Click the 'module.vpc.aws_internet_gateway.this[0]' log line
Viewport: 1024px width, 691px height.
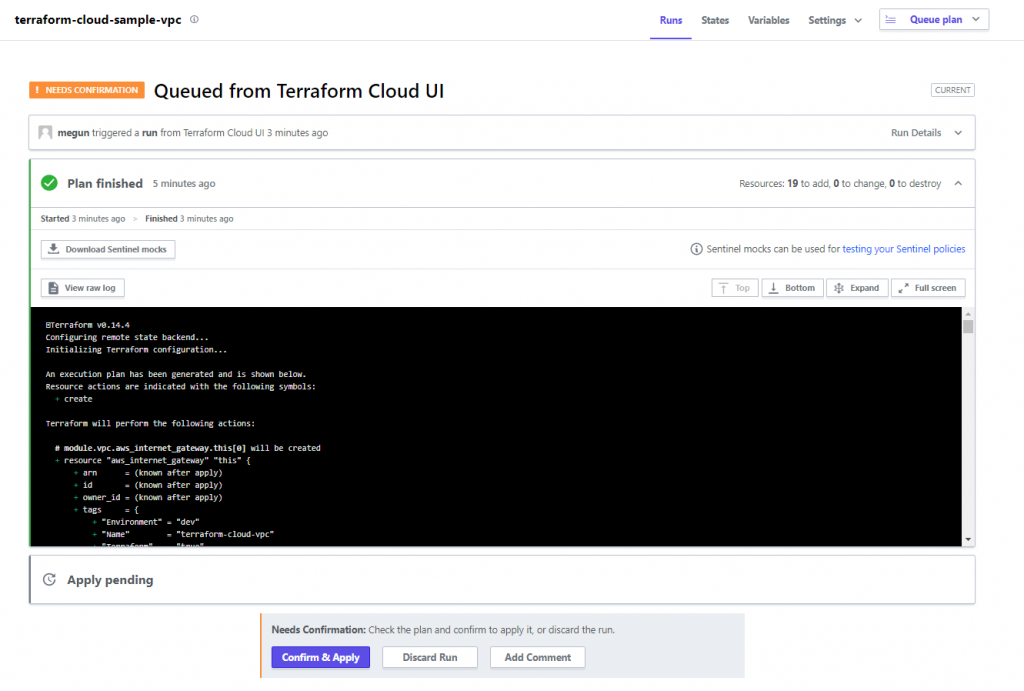(x=188, y=448)
